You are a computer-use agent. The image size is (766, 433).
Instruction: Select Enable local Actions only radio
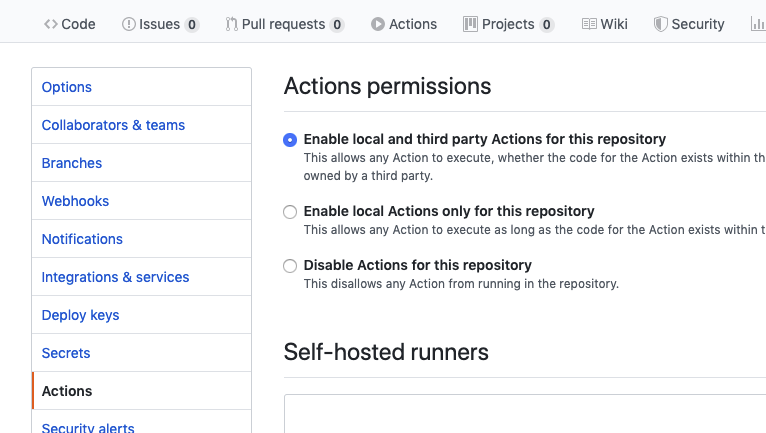[290, 212]
